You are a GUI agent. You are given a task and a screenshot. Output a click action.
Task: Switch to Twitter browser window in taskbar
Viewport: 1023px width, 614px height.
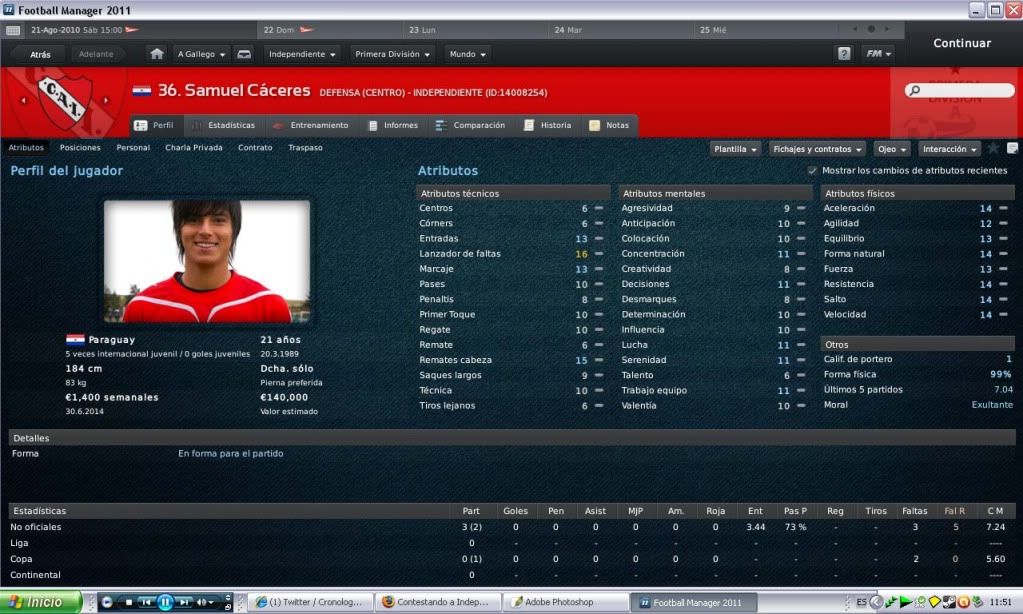[312, 602]
